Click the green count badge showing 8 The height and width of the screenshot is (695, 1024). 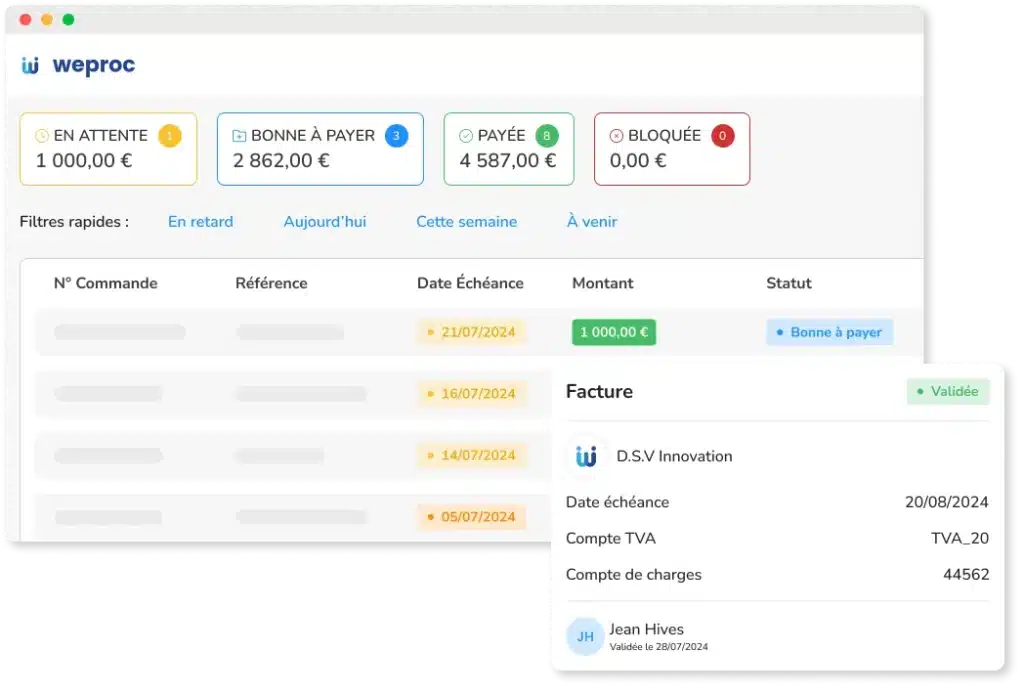pos(546,136)
